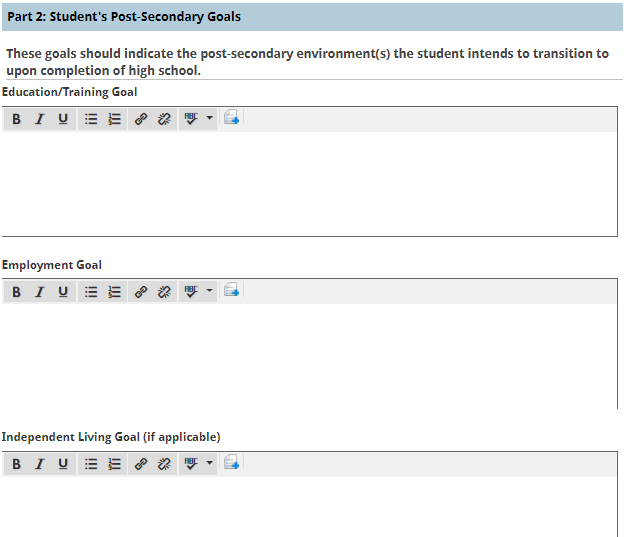Image resolution: width=627 pixels, height=537 pixels.
Task: Click inside Employment Goal text area
Action: (310, 356)
